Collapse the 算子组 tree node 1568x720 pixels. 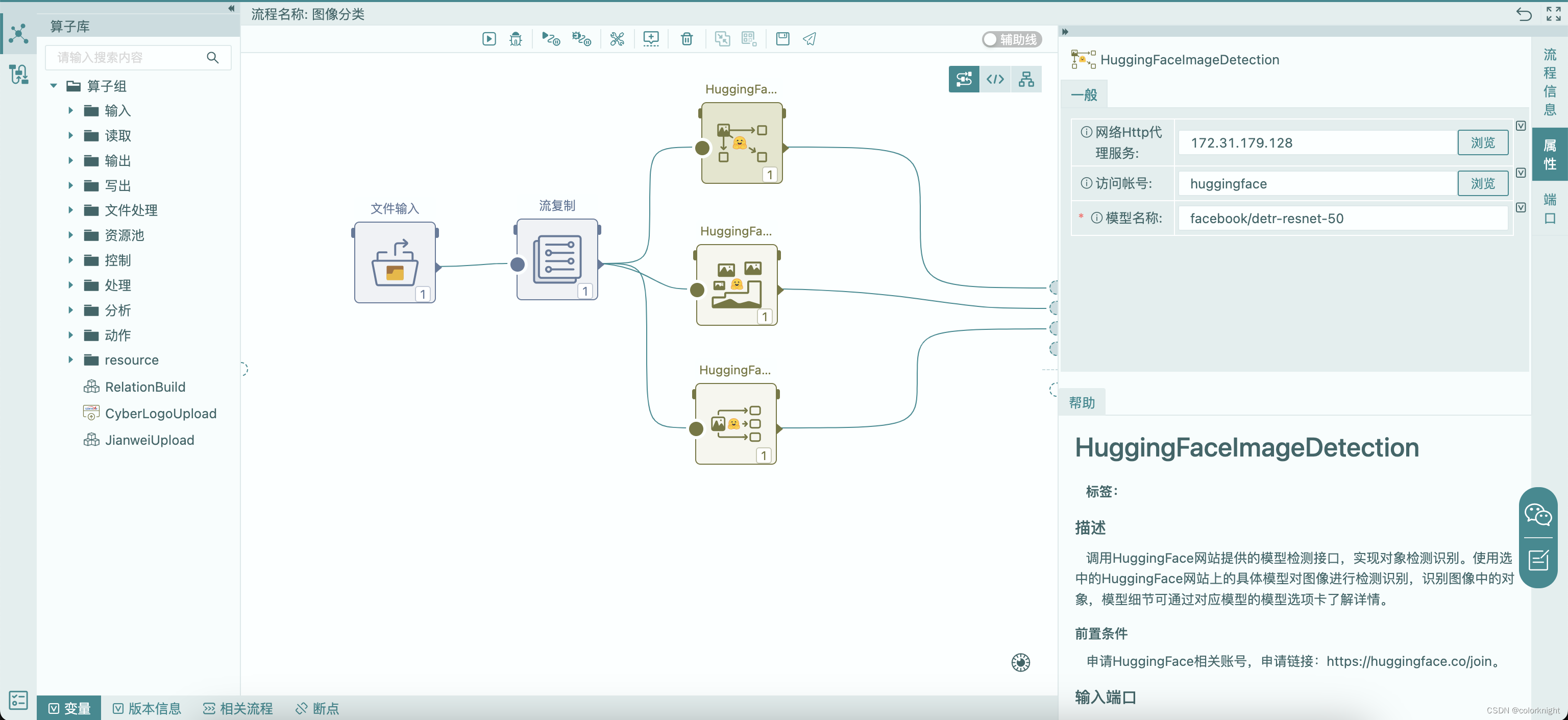click(53, 86)
